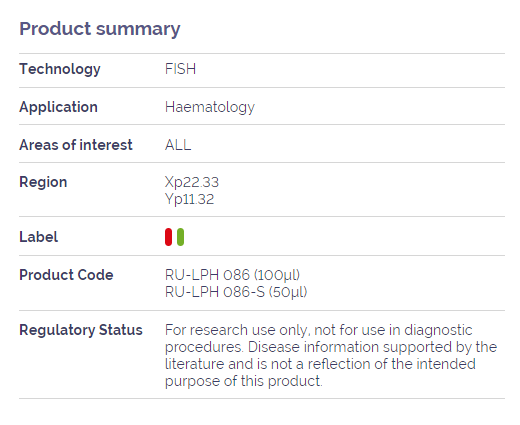
Task: Click the Region row label
Action: [43, 182]
